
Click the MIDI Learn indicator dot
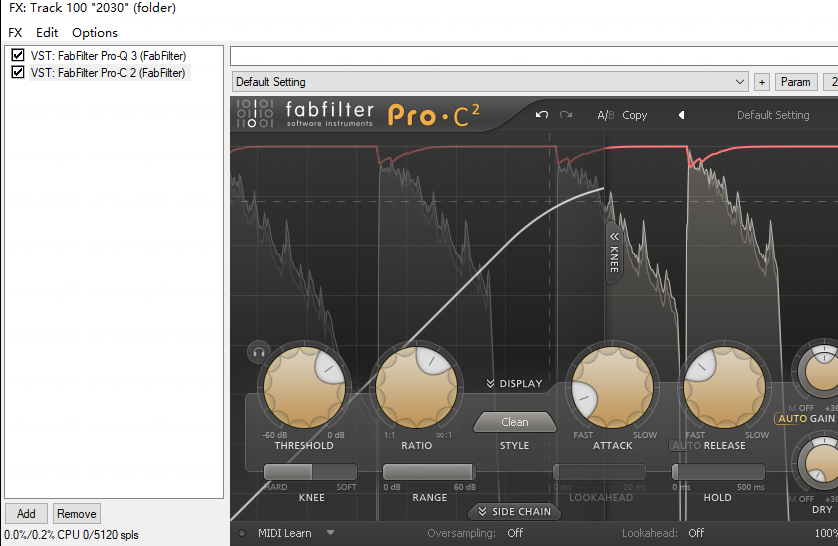pyautogui.click(x=242, y=533)
